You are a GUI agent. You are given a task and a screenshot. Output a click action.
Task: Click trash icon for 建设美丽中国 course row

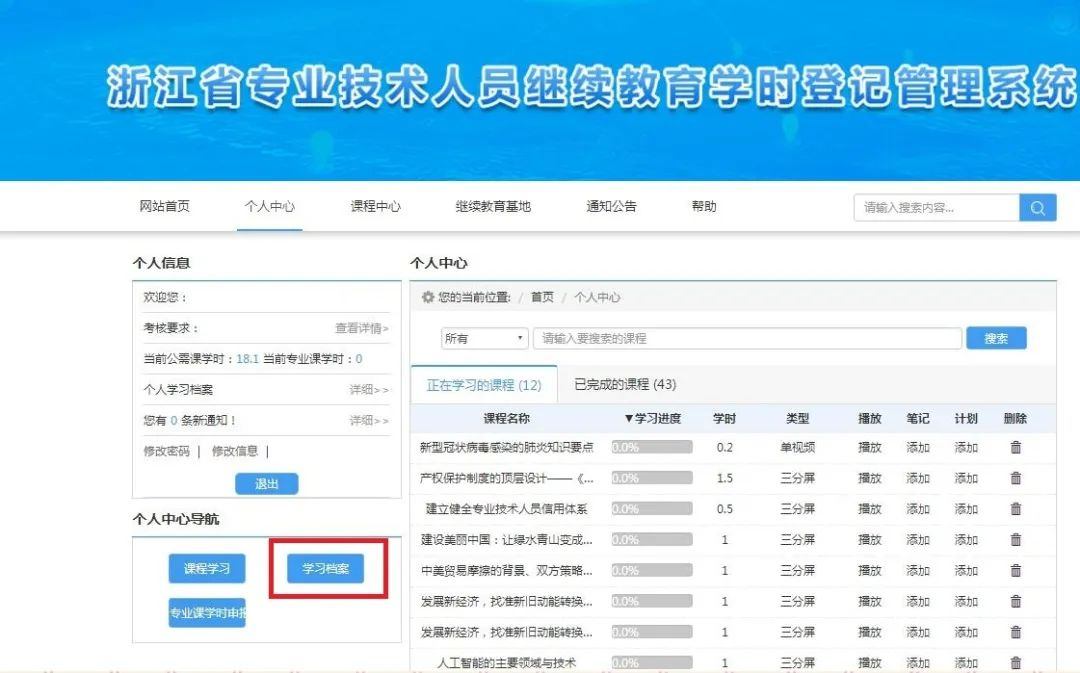1015,540
